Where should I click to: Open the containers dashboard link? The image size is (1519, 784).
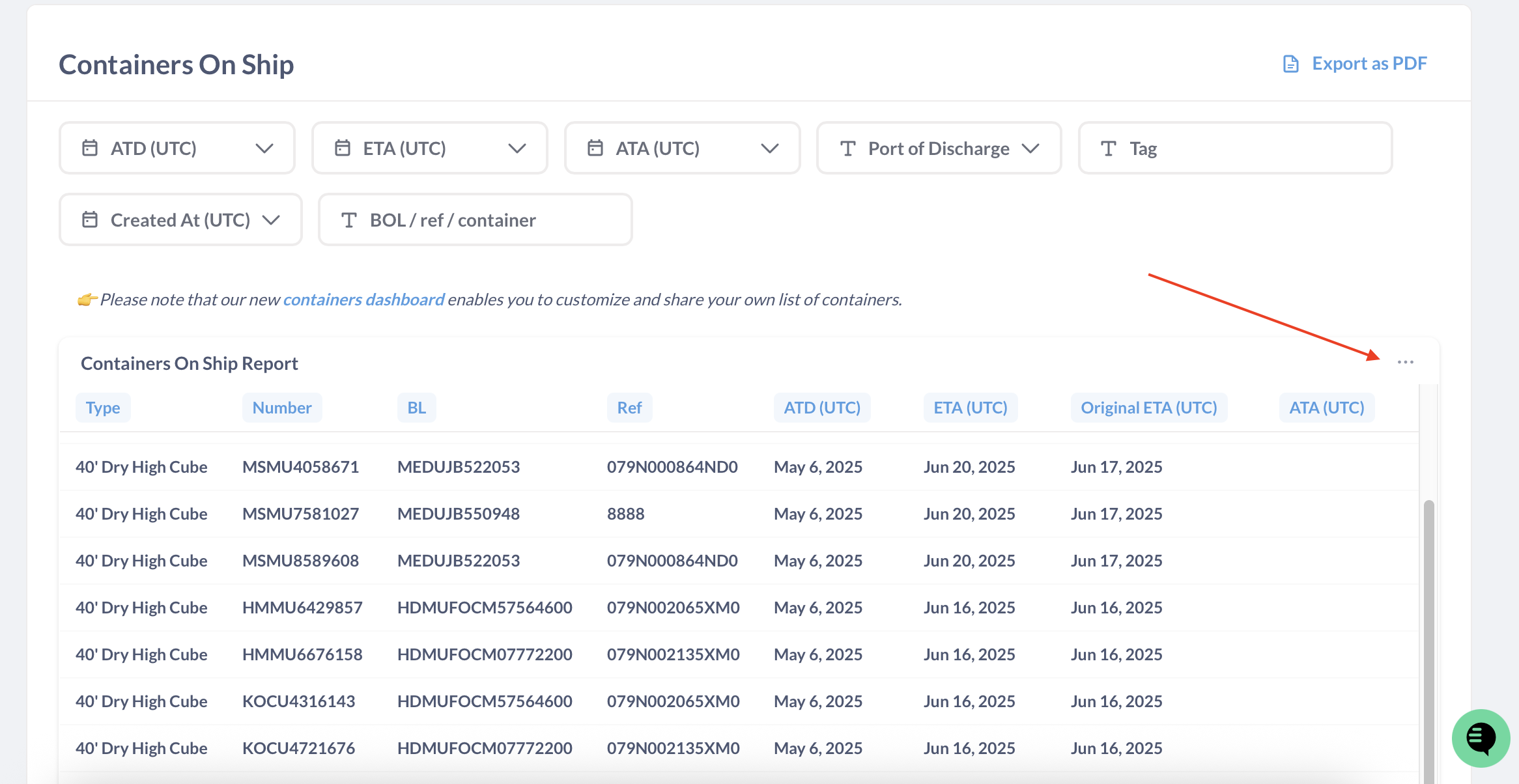(x=363, y=300)
